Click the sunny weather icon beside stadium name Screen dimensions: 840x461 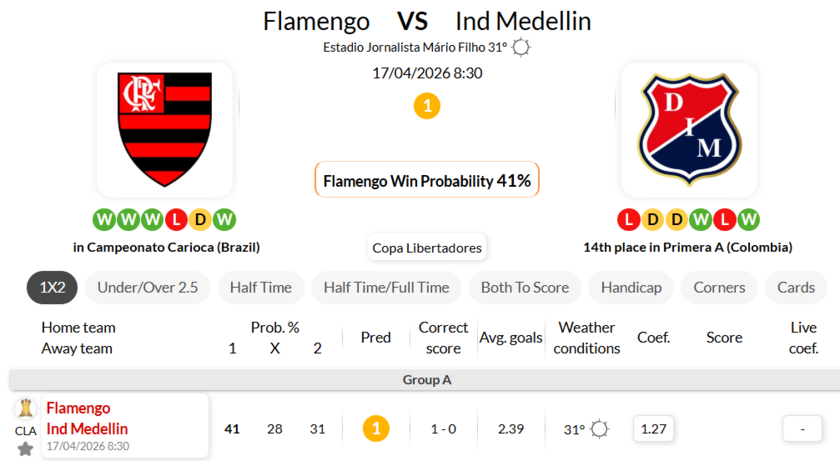(521, 47)
